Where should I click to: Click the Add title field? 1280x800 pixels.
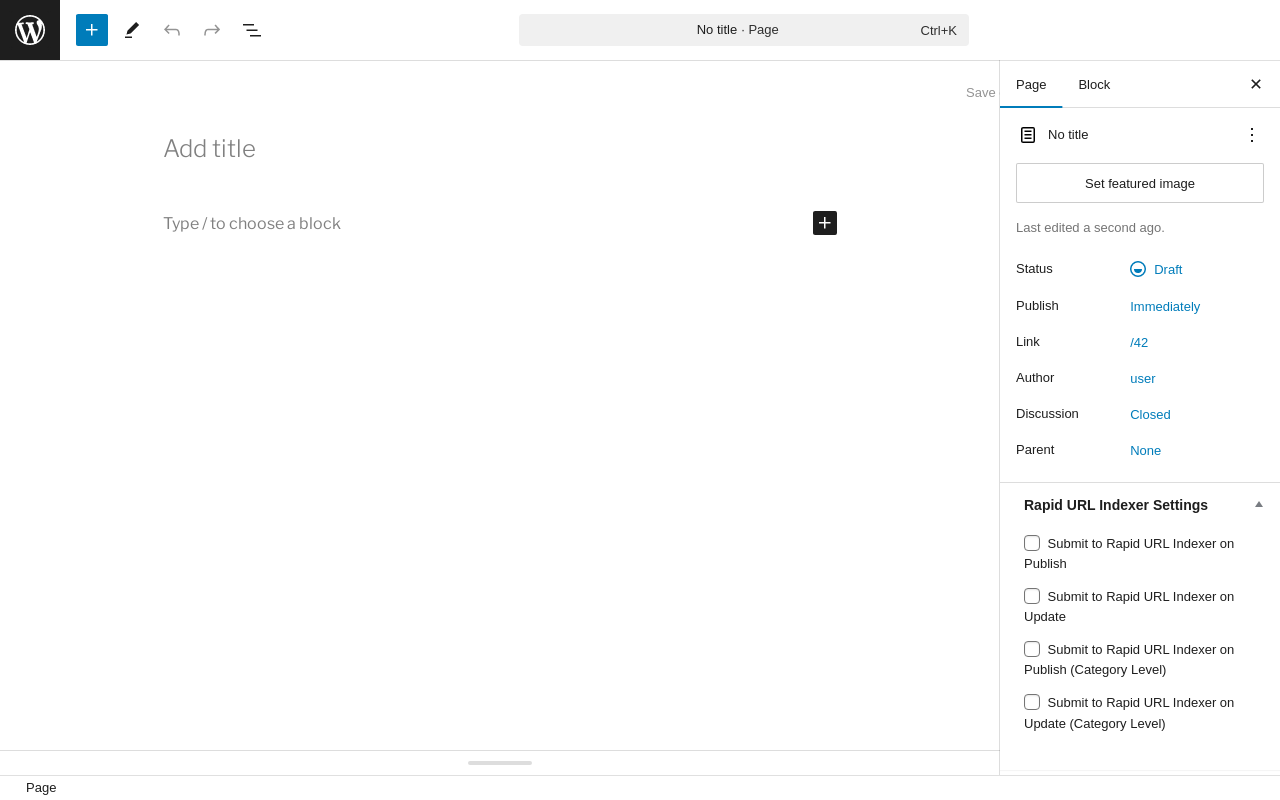pyautogui.click(x=500, y=149)
